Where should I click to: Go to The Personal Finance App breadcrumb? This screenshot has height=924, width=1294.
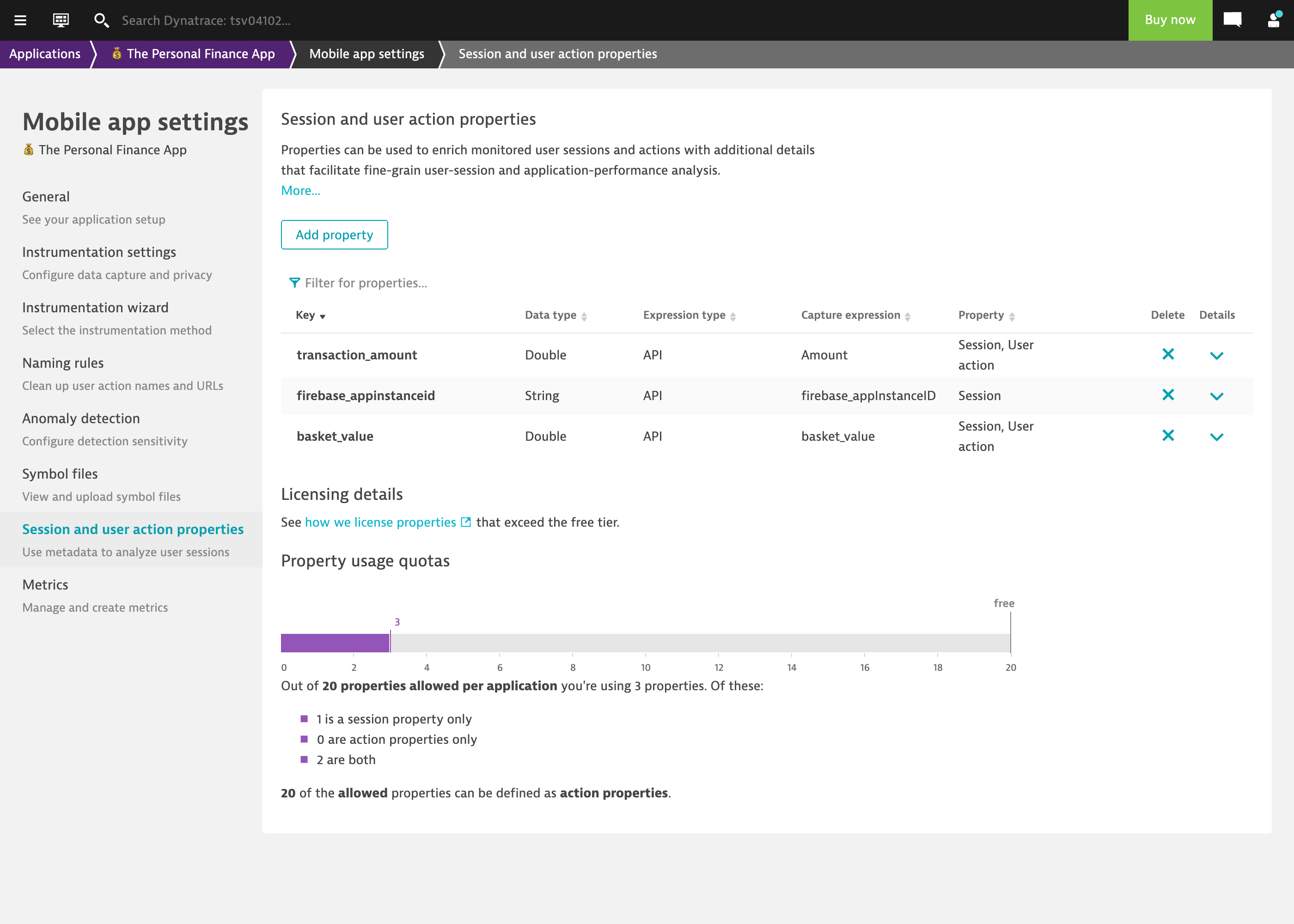click(x=194, y=54)
